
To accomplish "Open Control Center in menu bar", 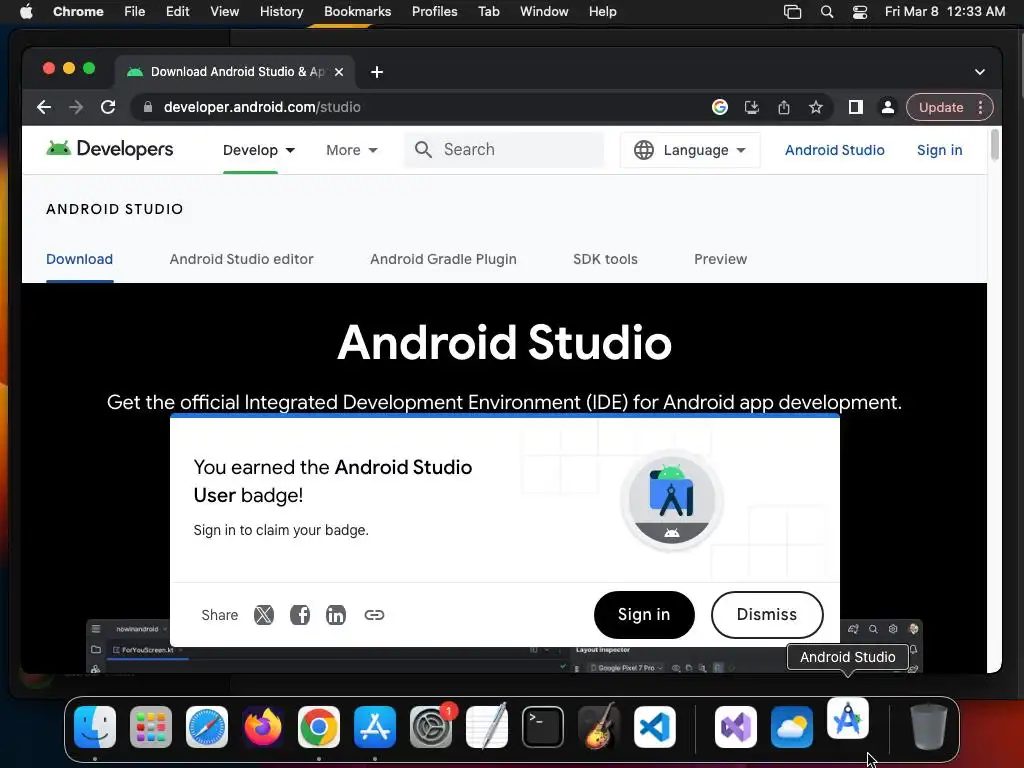I will (x=860, y=12).
